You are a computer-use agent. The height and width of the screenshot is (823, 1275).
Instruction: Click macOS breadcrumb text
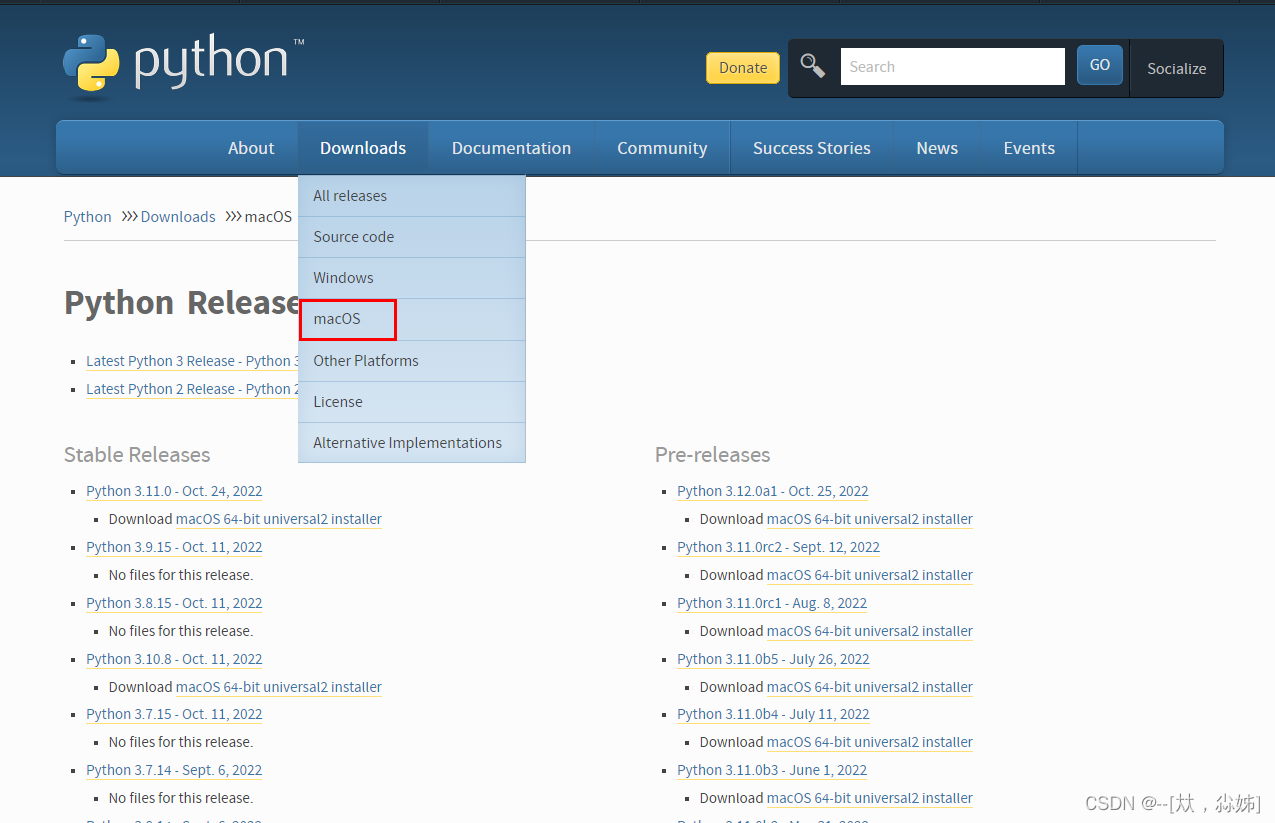click(268, 217)
